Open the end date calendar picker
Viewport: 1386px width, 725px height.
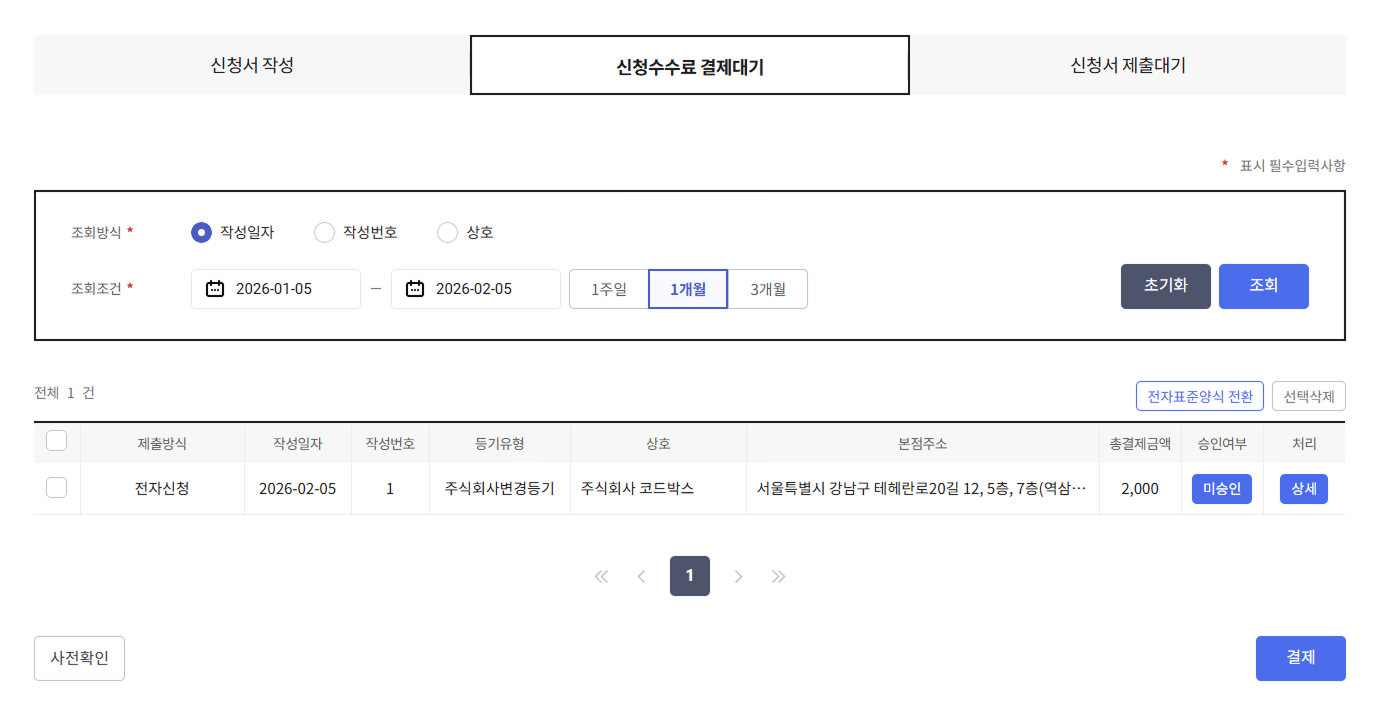[x=416, y=288]
